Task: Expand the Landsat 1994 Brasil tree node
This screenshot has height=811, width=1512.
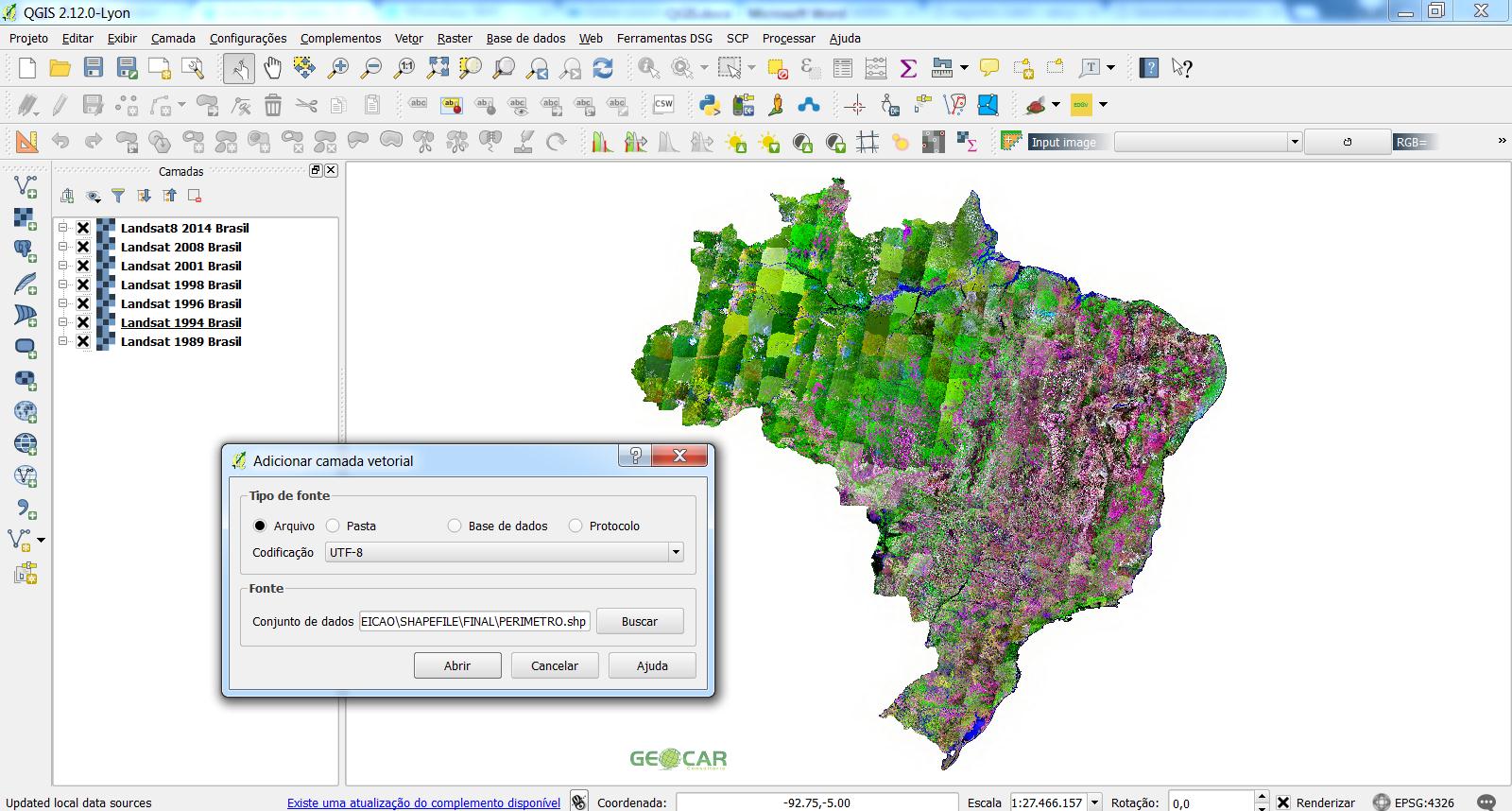Action: pyautogui.click(x=63, y=322)
